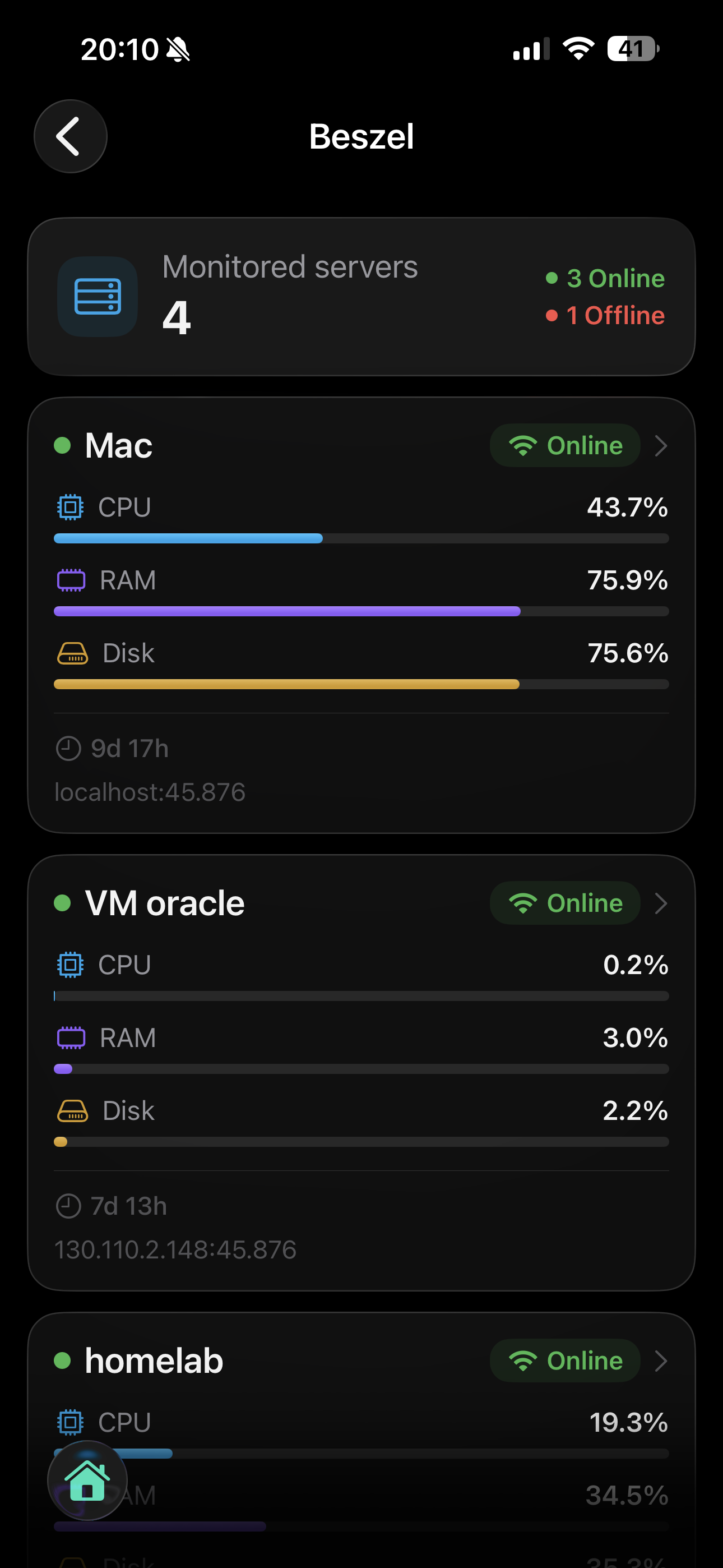Screen dimensions: 723x1568
Task: Tap the Wi-Fi icon in status bar
Action: (578, 49)
